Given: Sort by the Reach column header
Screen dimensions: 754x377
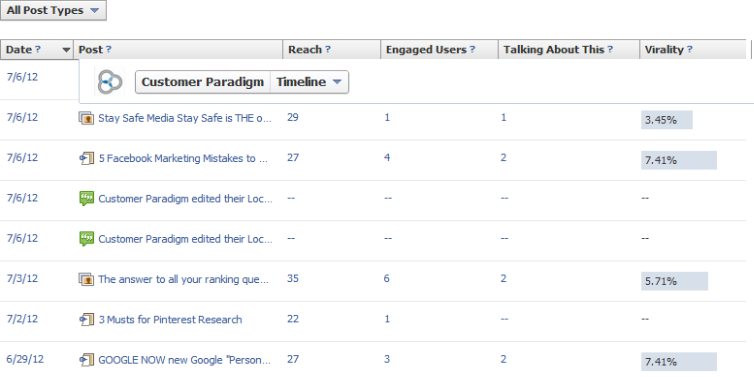Looking at the screenshot, I should coord(331,50).
